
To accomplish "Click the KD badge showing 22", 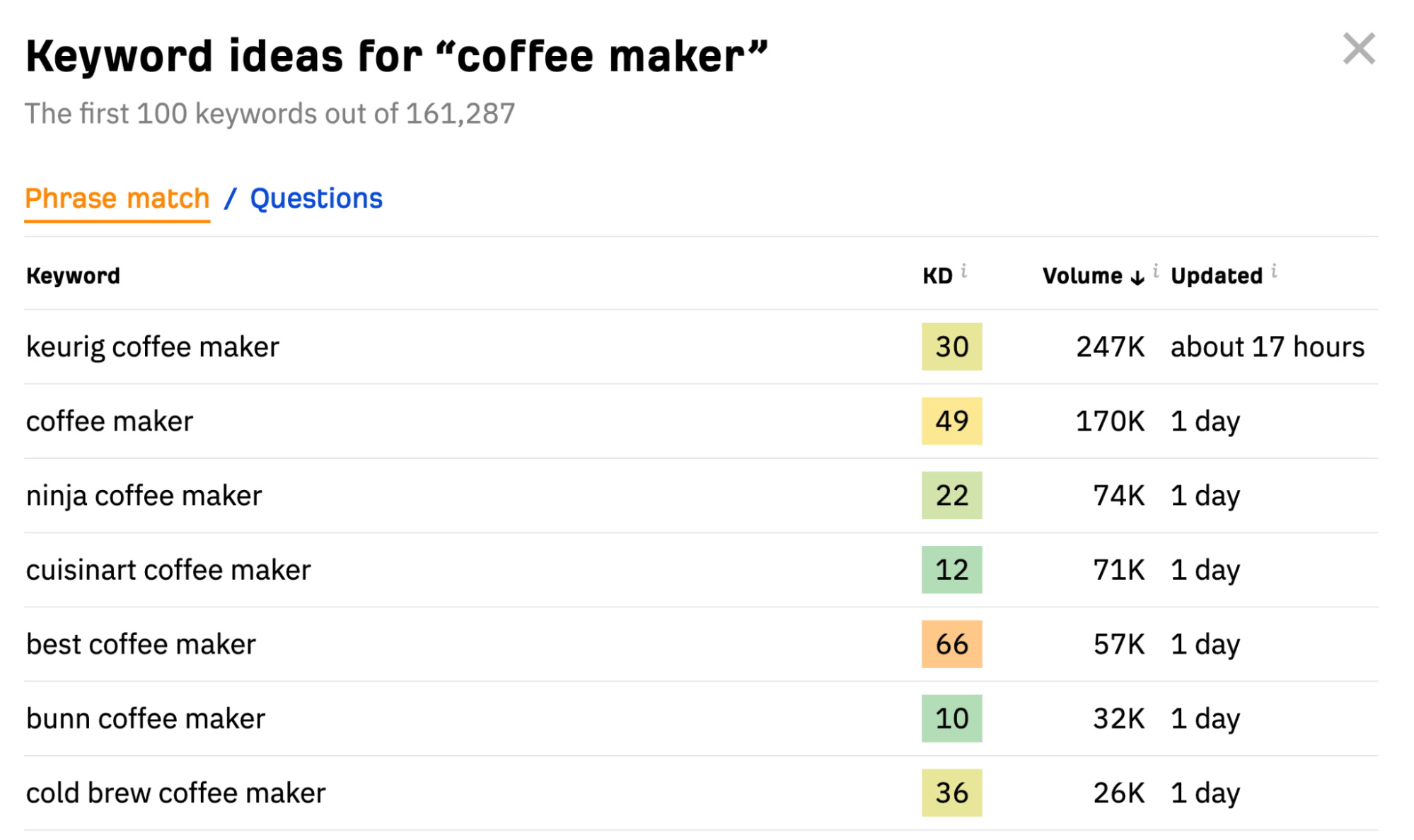I will tap(951, 495).
